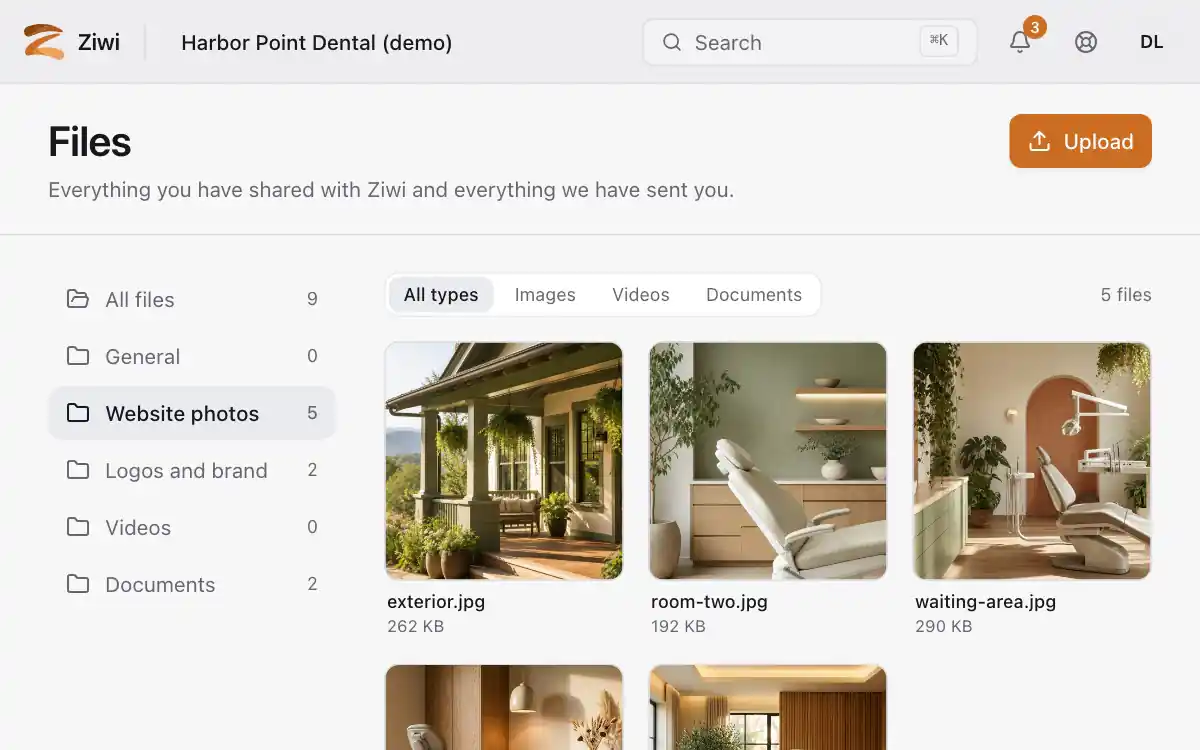Open the partially visible ceiling-light photo thumbnail

click(768, 708)
